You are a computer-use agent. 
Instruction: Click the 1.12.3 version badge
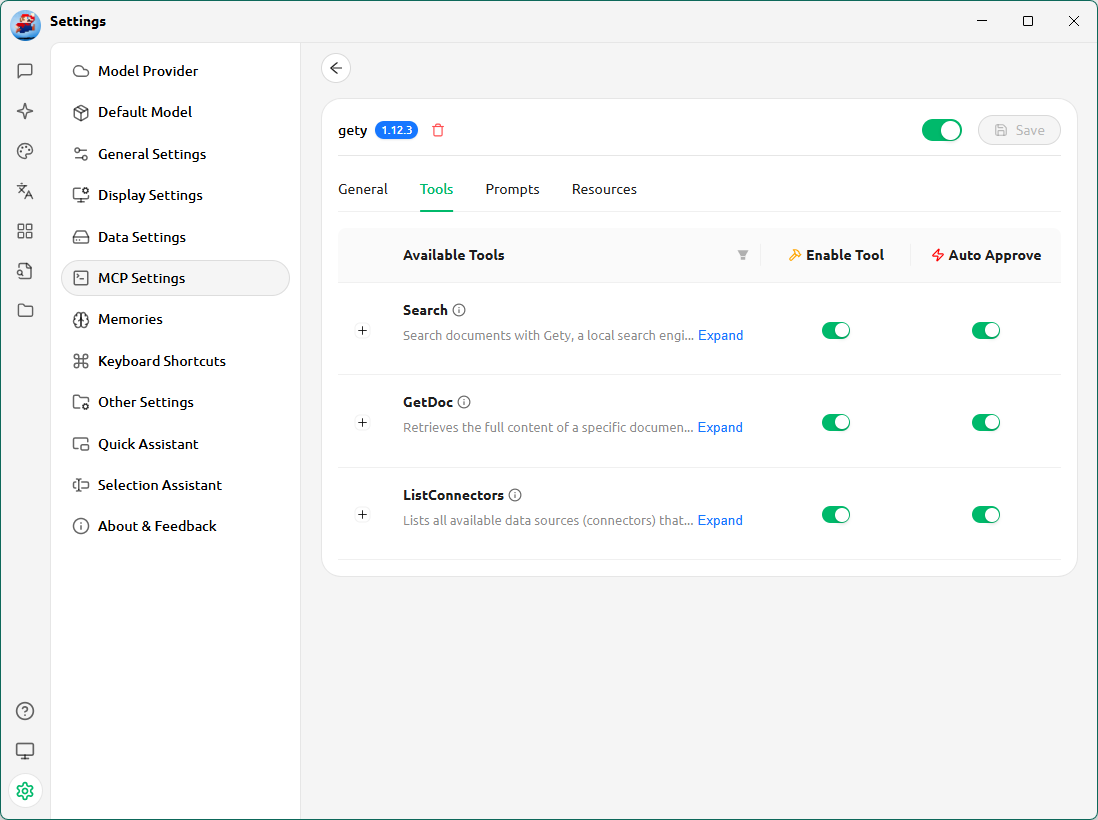coord(396,130)
